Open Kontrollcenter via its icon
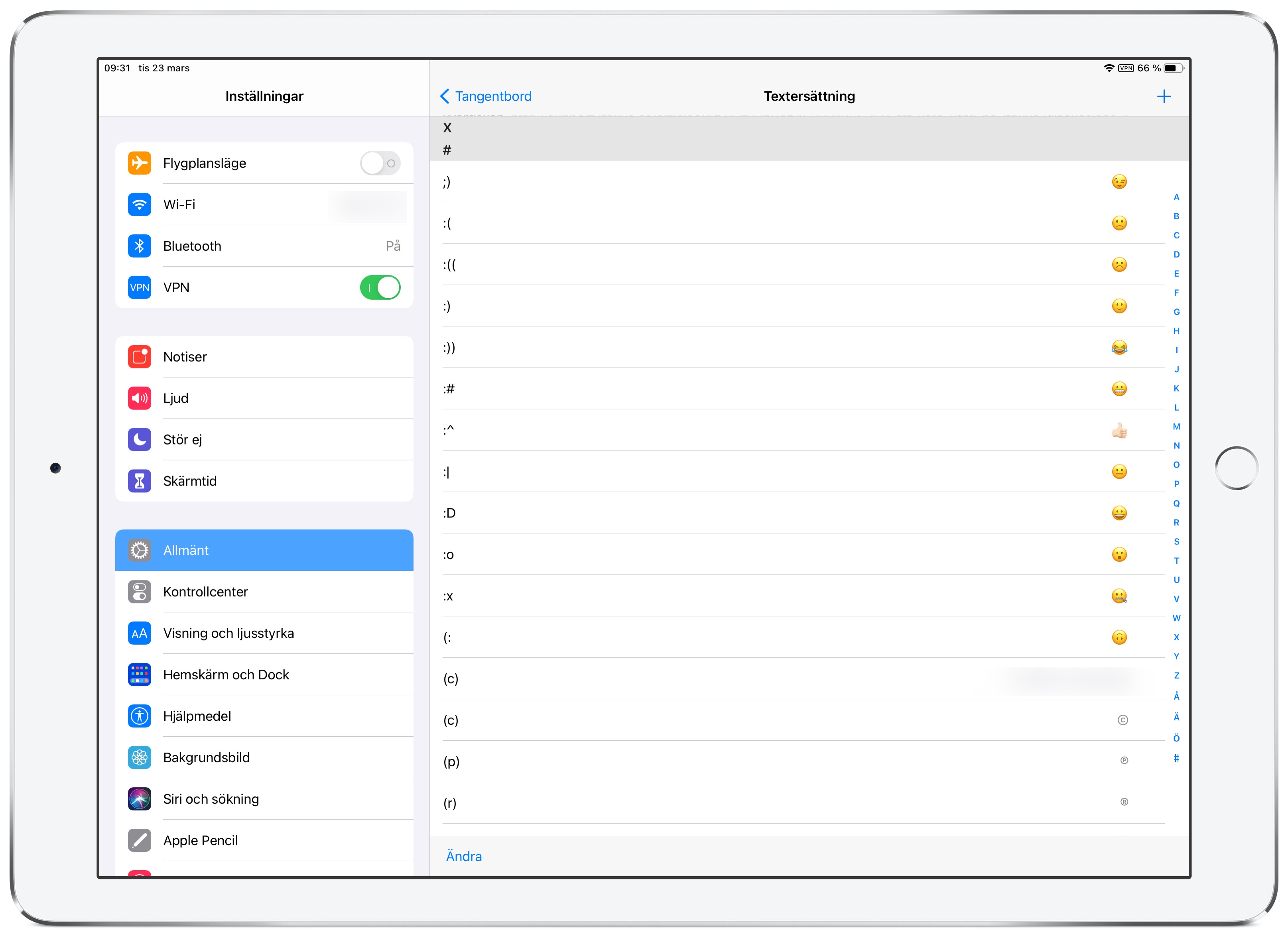This screenshot has height=936, width=1288. [x=139, y=592]
